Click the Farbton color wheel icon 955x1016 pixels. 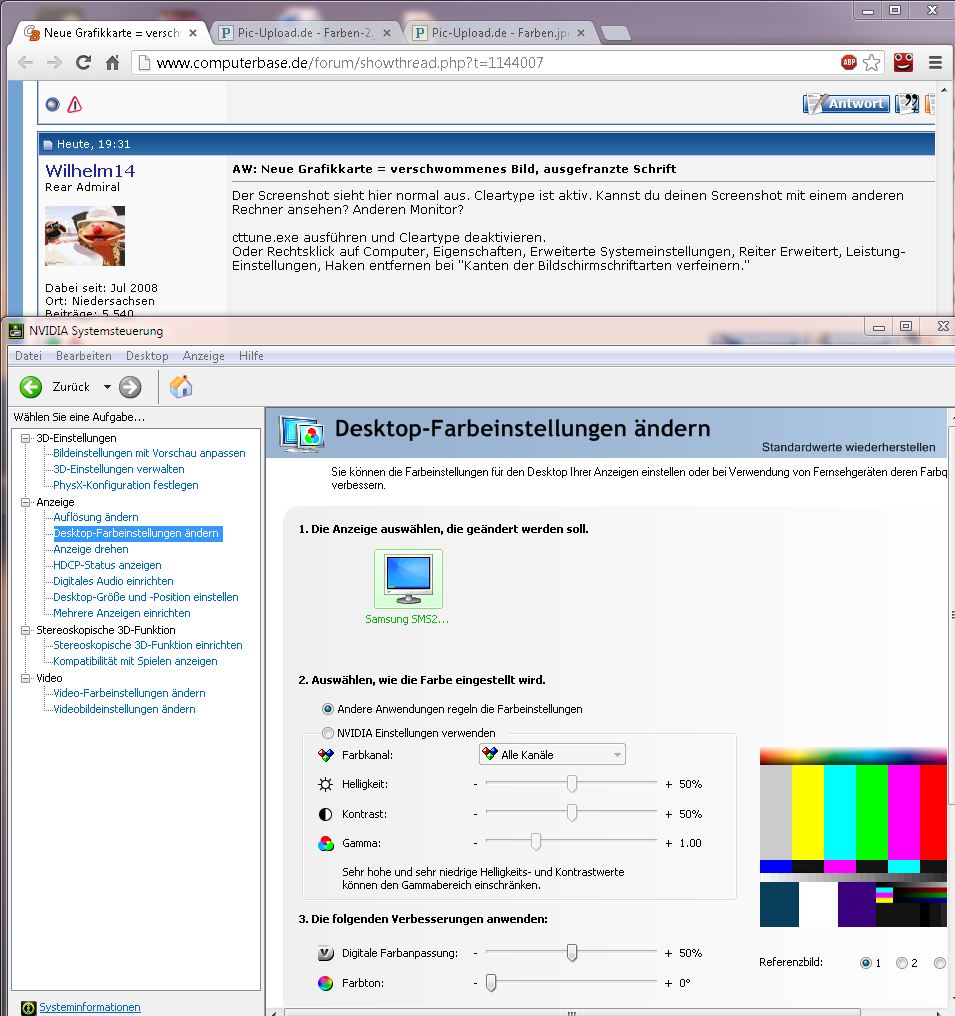(x=325, y=984)
